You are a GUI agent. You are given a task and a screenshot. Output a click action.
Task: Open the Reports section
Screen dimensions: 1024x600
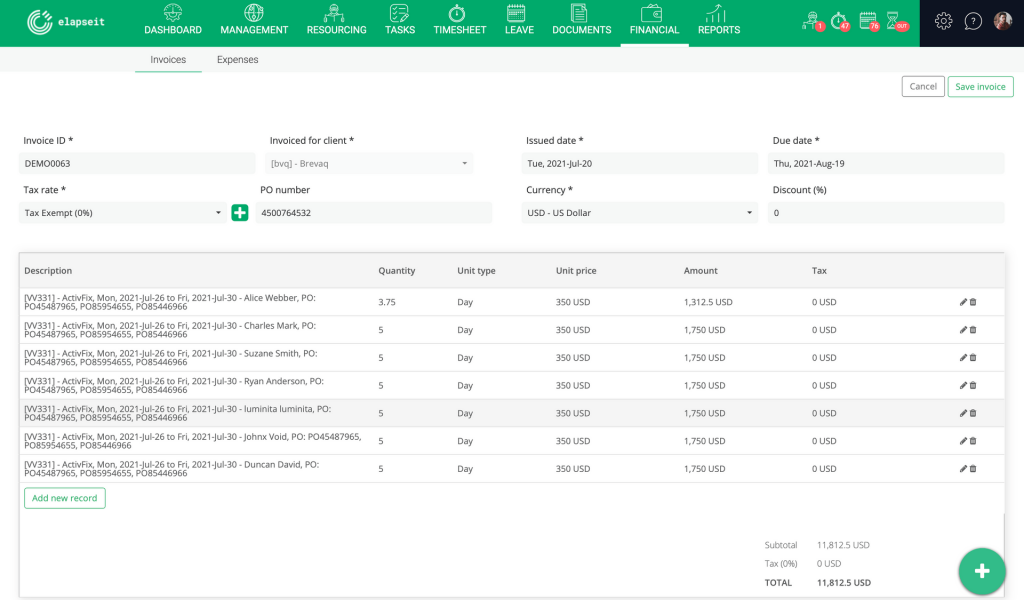pyautogui.click(x=718, y=20)
